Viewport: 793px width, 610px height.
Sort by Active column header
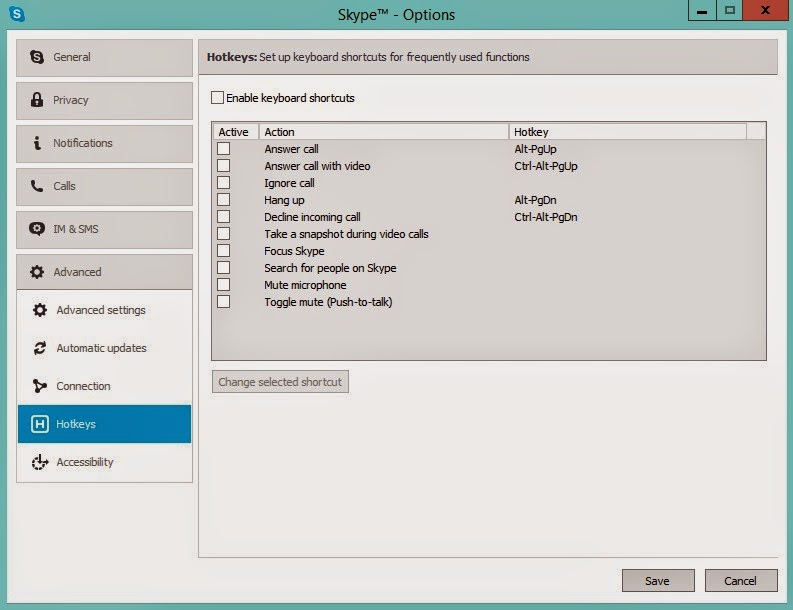(236, 132)
